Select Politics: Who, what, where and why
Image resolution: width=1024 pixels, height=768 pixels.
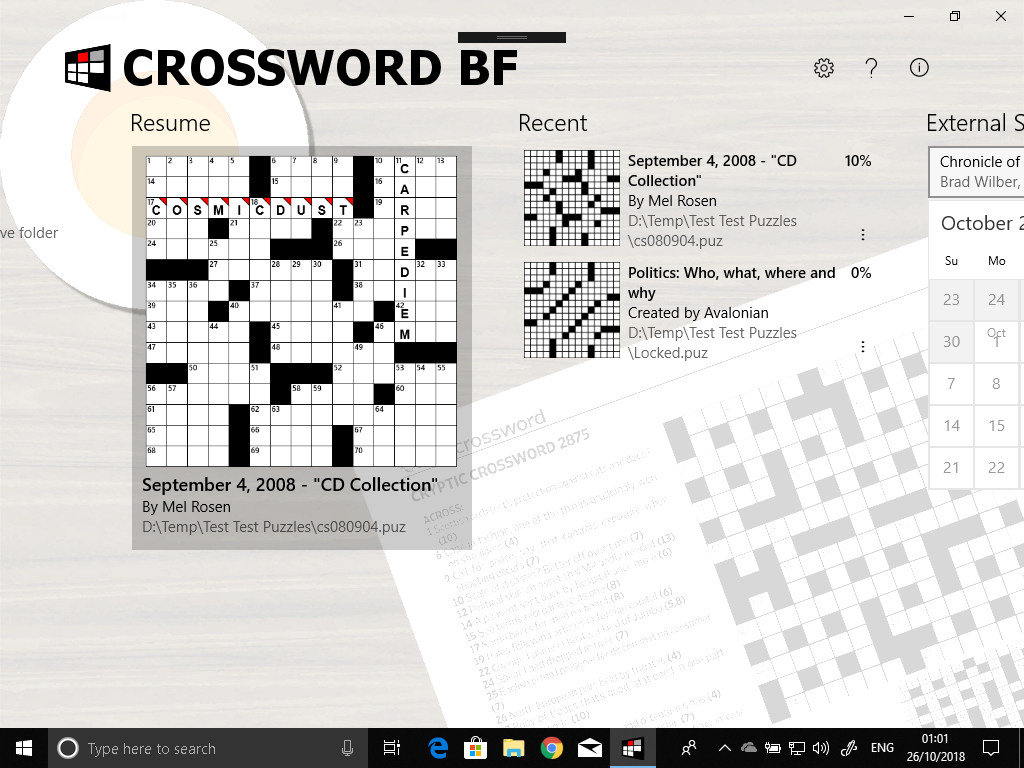[x=731, y=283]
